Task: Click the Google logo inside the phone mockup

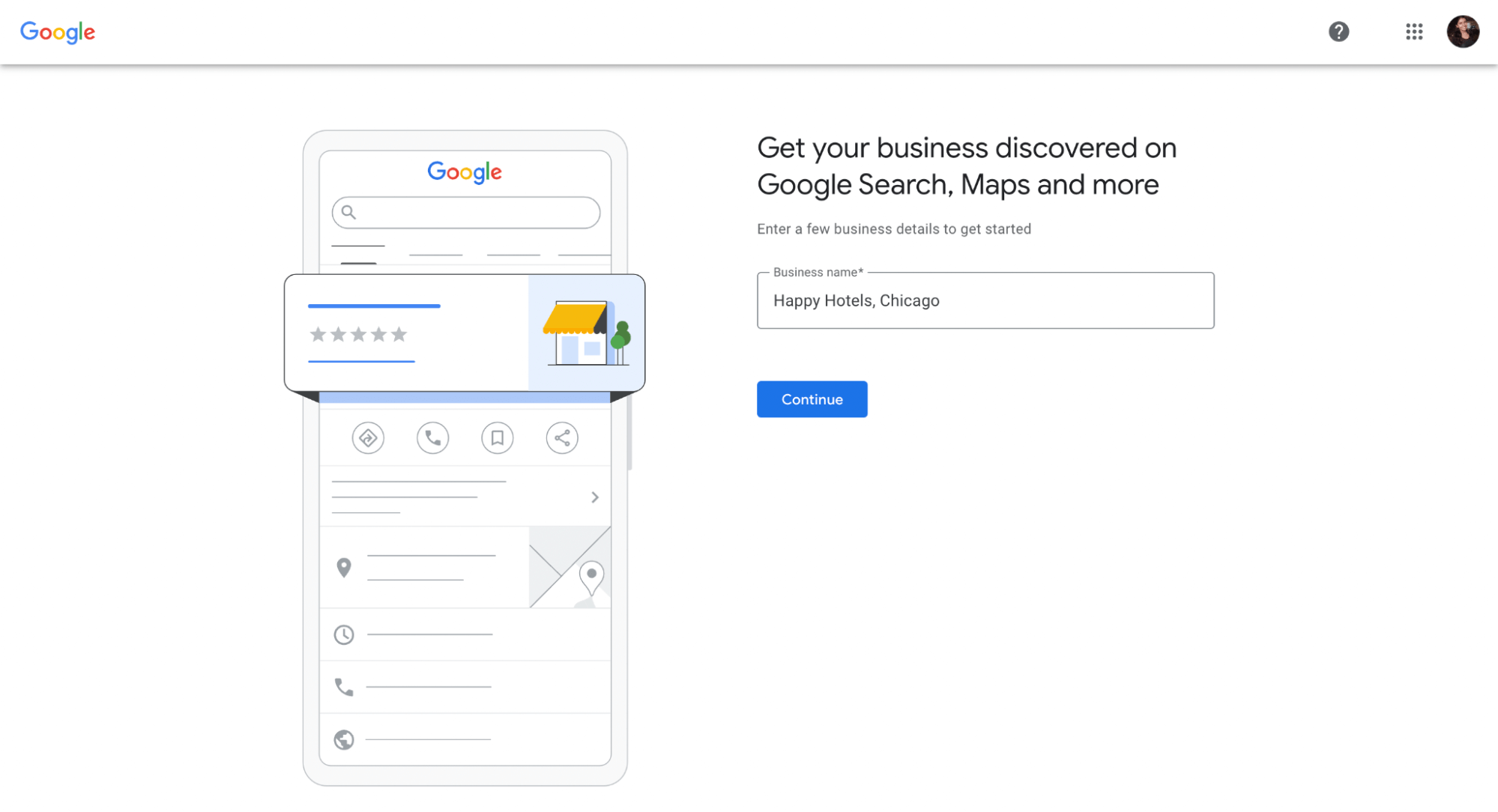Action: click(x=465, y=172)
